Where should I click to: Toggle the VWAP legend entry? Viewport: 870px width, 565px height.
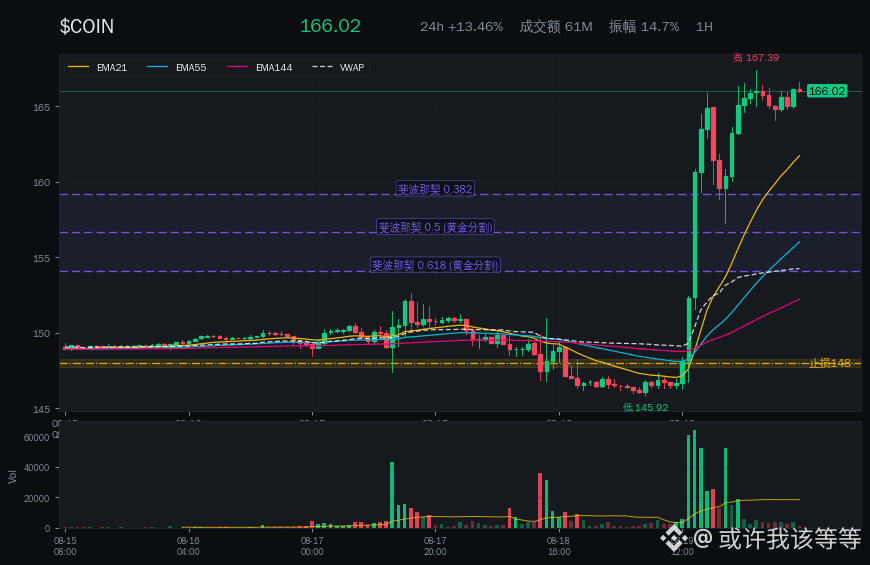click(338, 67)
